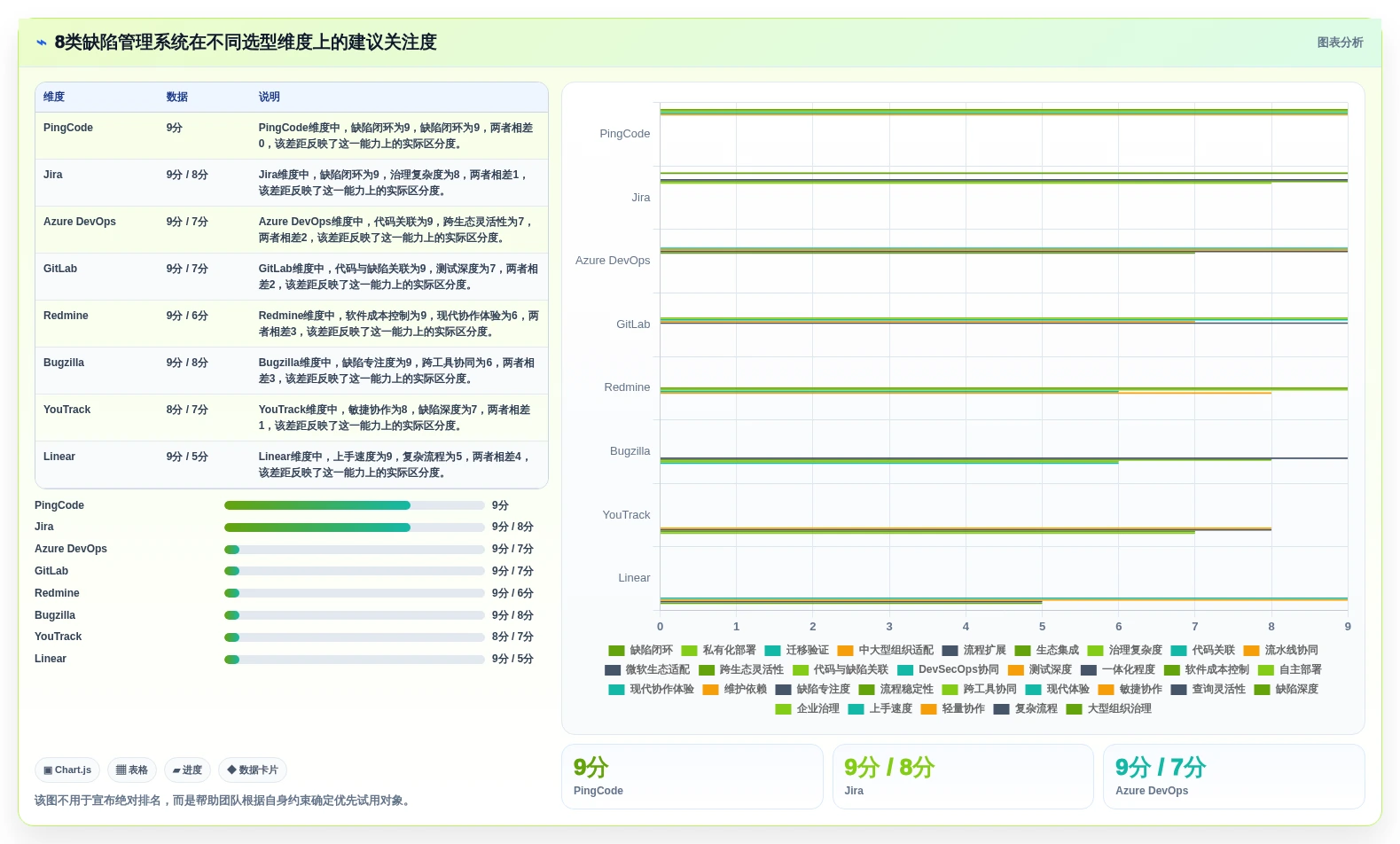
Task: Hide the 缺陷深度 legend series
Action: click(1287, 690)
